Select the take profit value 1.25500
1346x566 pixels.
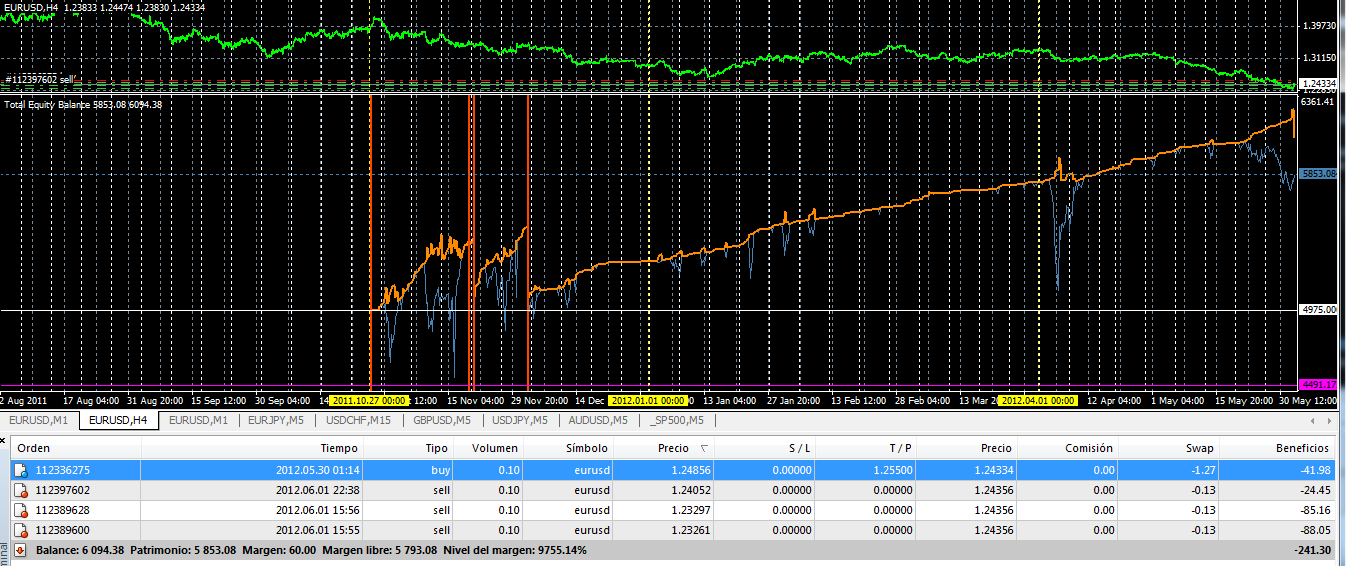coord(891,470)
